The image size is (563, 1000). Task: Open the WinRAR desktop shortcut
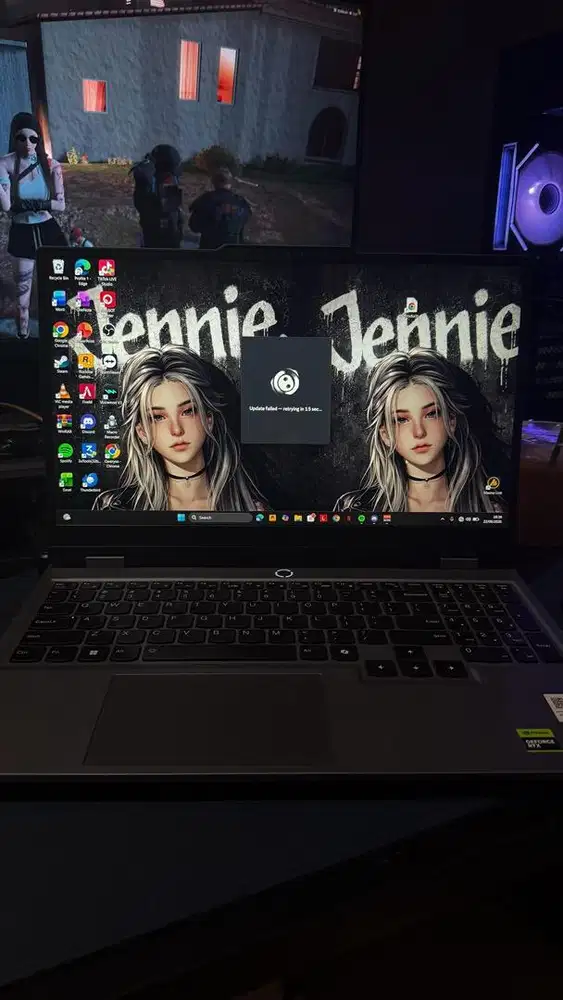click(x=64, y=421)
